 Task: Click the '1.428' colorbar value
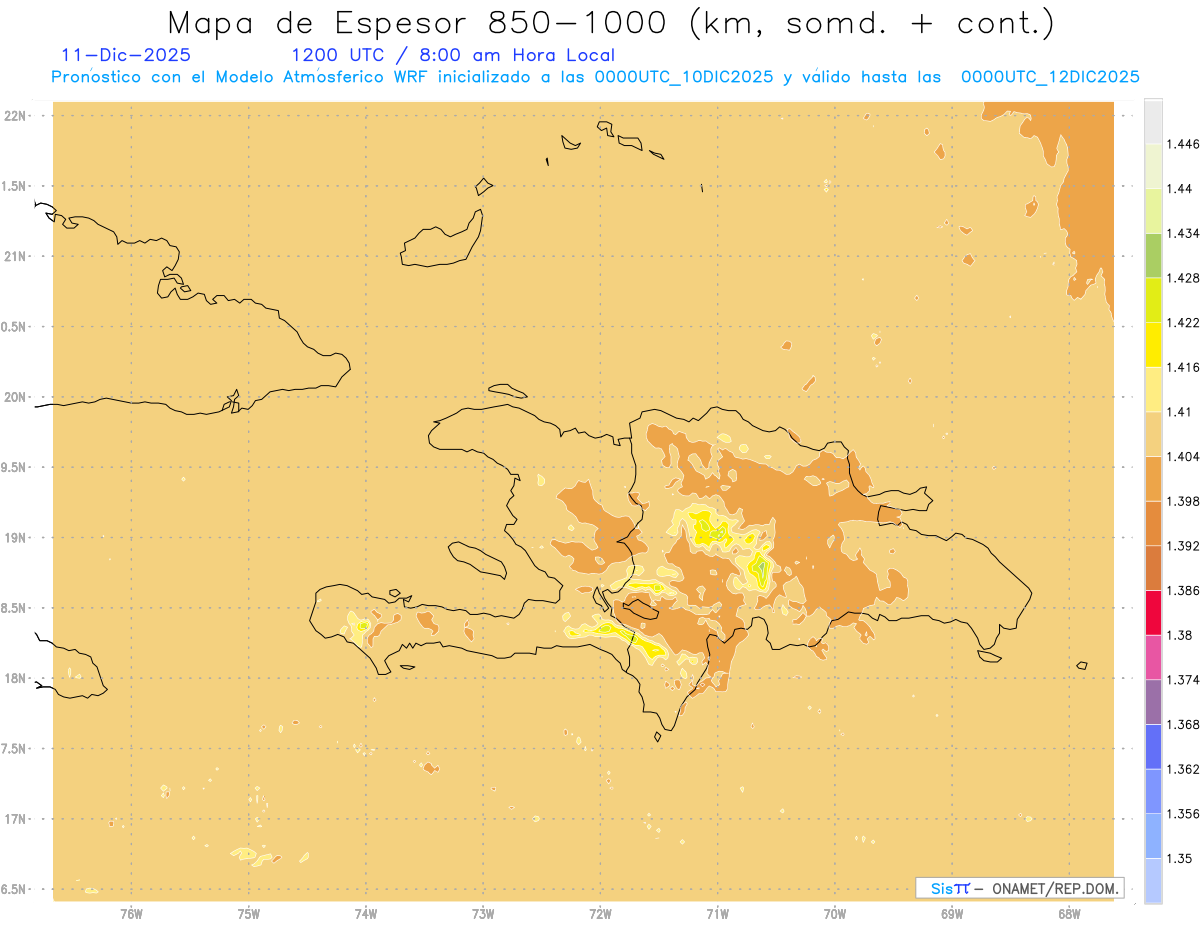(x=1182, y=278)
